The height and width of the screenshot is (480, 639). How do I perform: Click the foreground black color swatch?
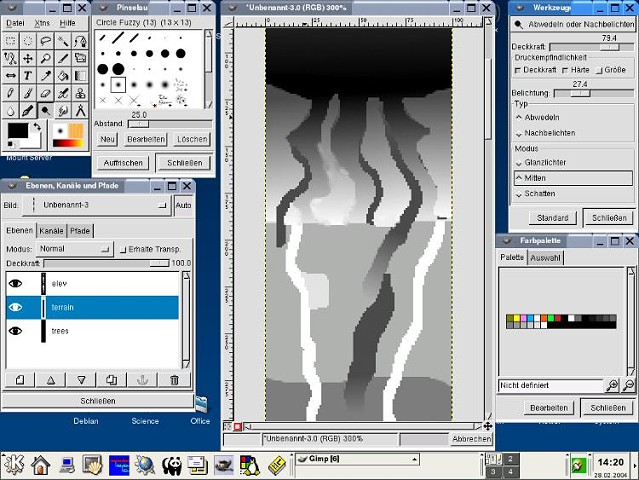[x=17, y=131]
